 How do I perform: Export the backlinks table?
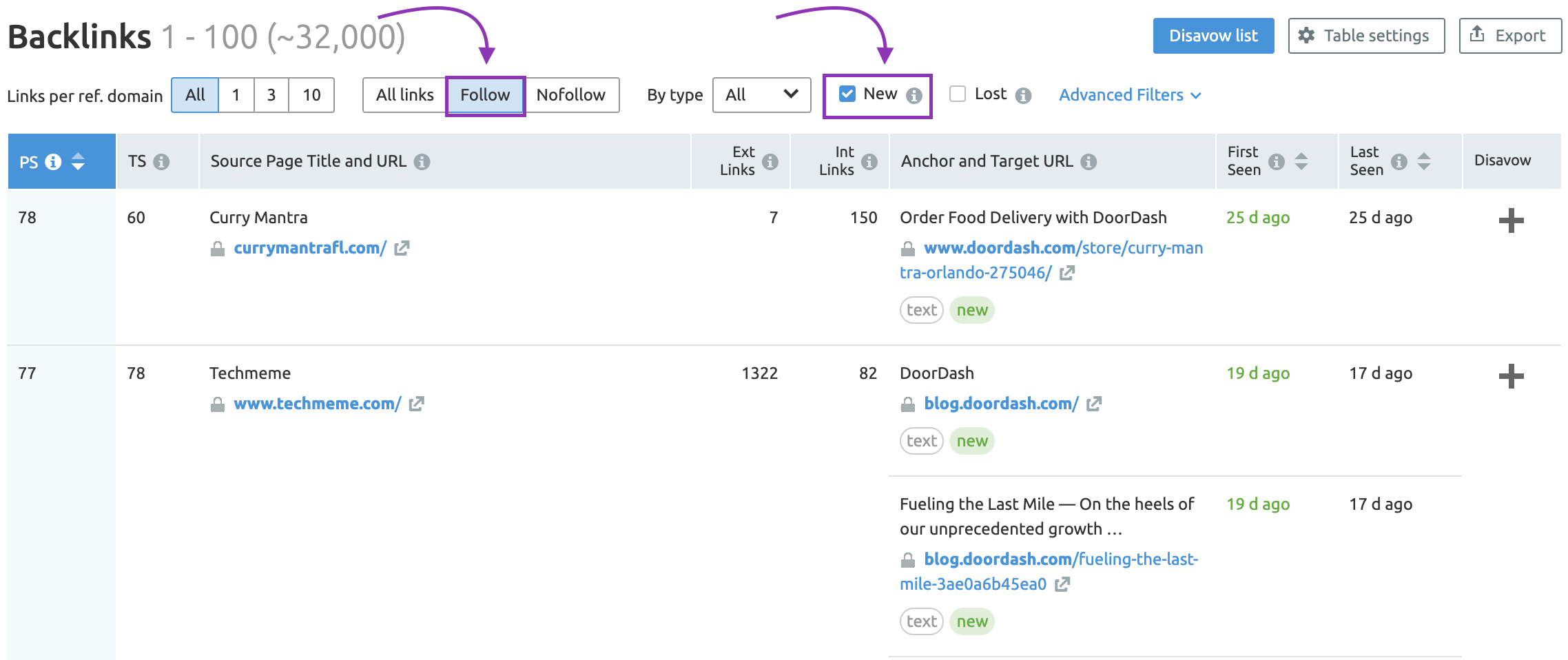[x=1510, y=36]
